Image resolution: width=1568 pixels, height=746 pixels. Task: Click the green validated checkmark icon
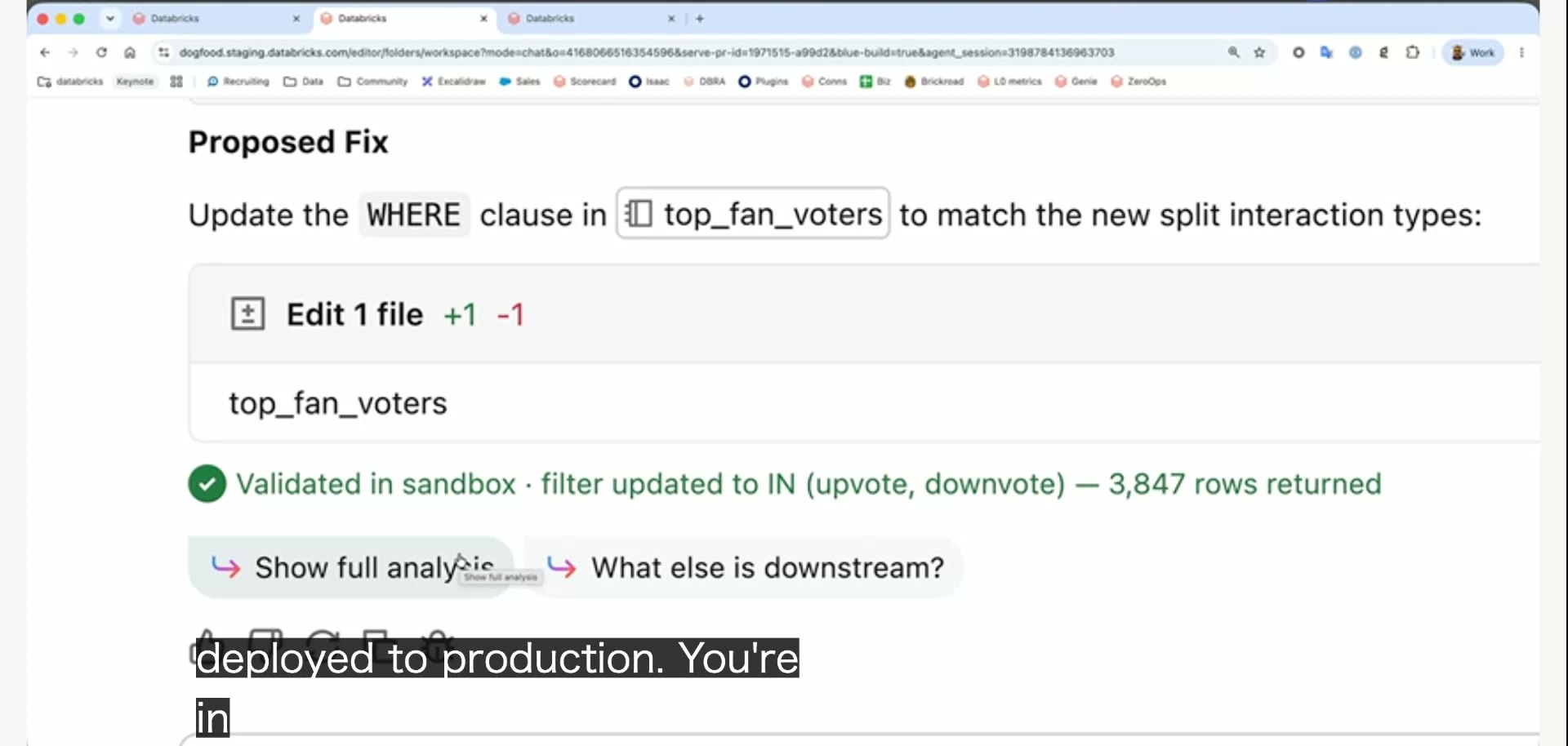207,483
